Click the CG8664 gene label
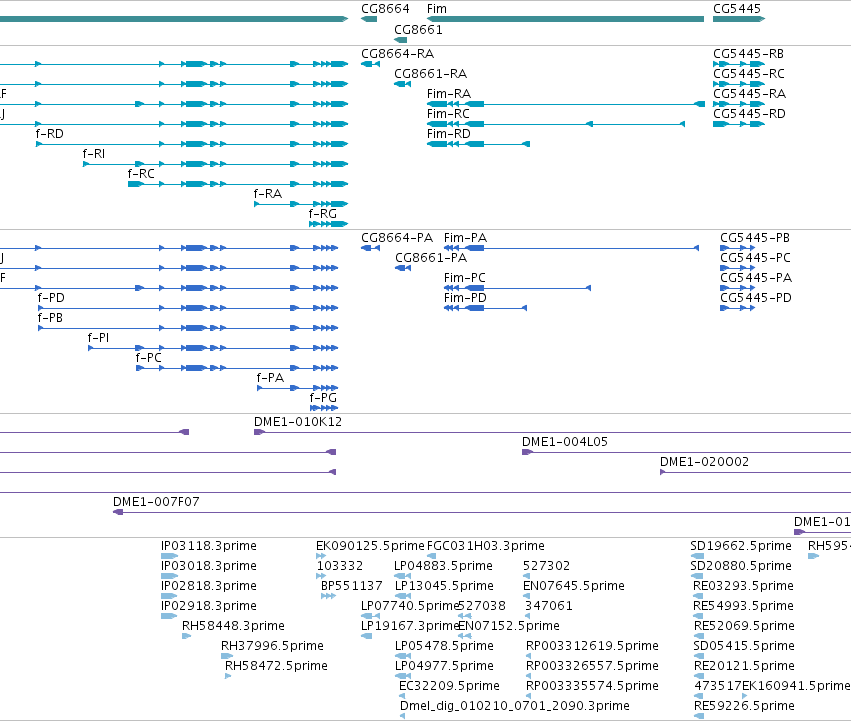Viewport: 851px width, 721px height. 385,9
